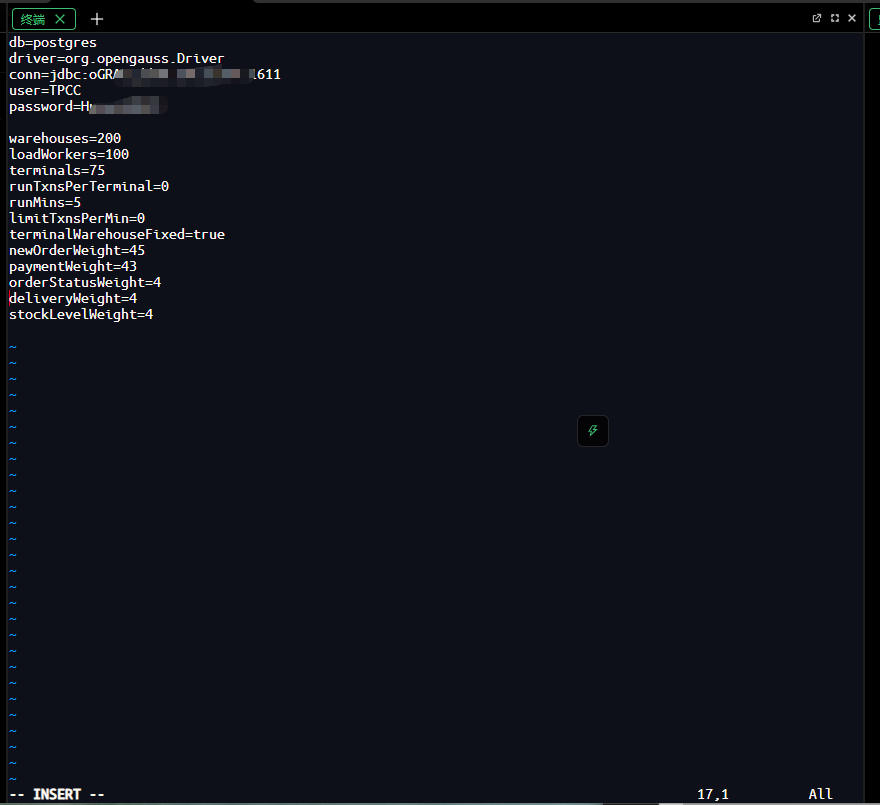Click the limitTxnsPerMin=0 line
The image size is (880, 805).
[77, 218]
